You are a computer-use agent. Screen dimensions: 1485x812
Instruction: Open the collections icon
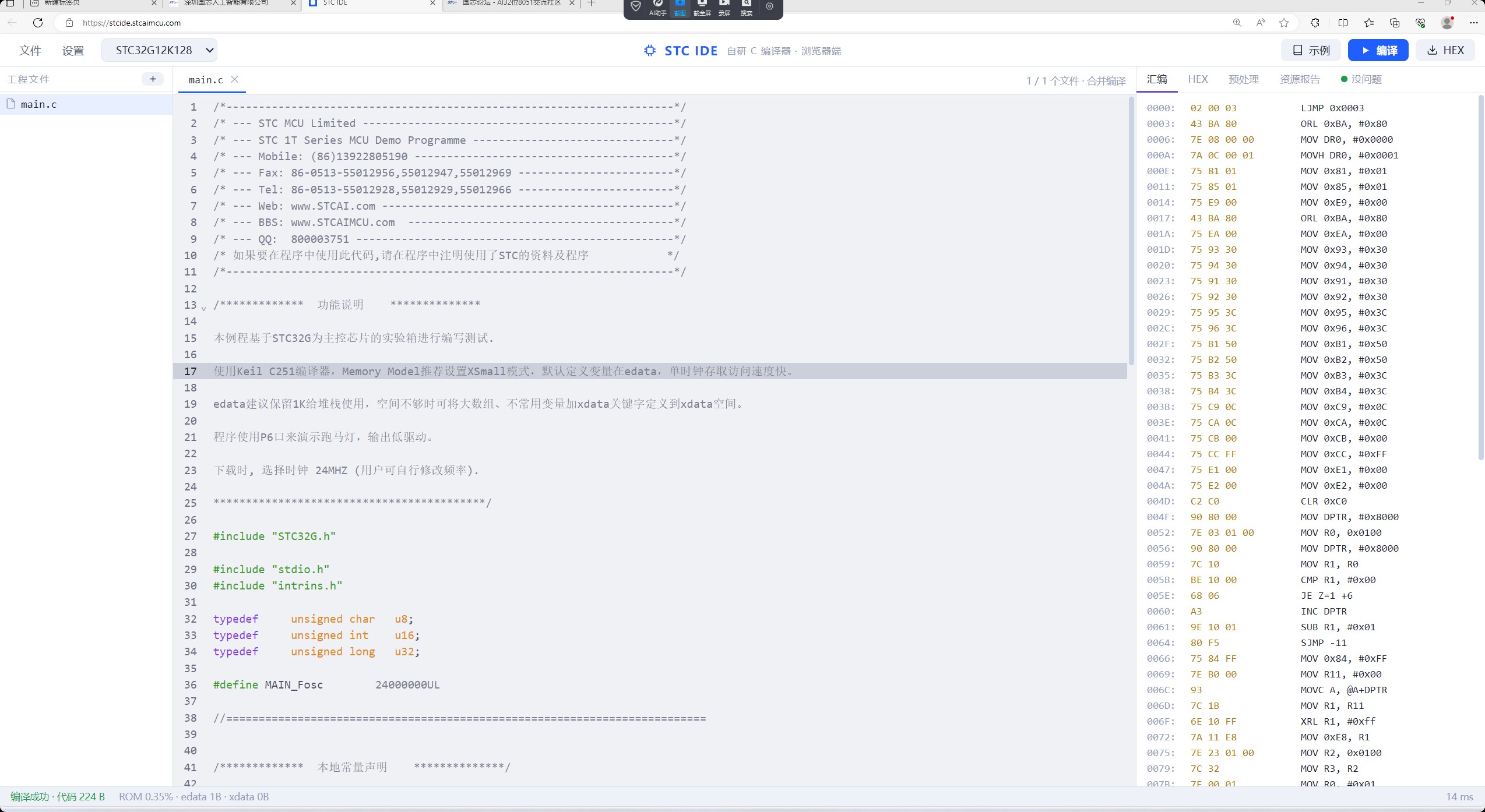(x=1395, y=23)
